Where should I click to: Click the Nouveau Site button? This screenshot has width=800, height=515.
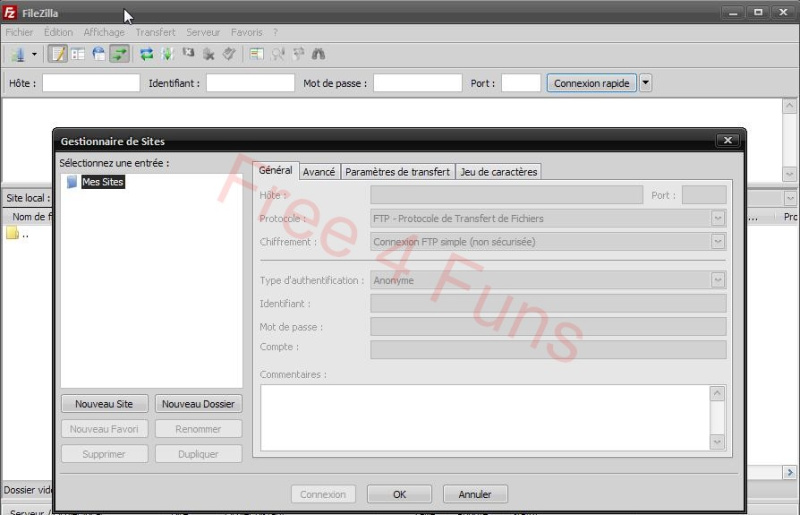pyautogui.click(x=104, y=404)
